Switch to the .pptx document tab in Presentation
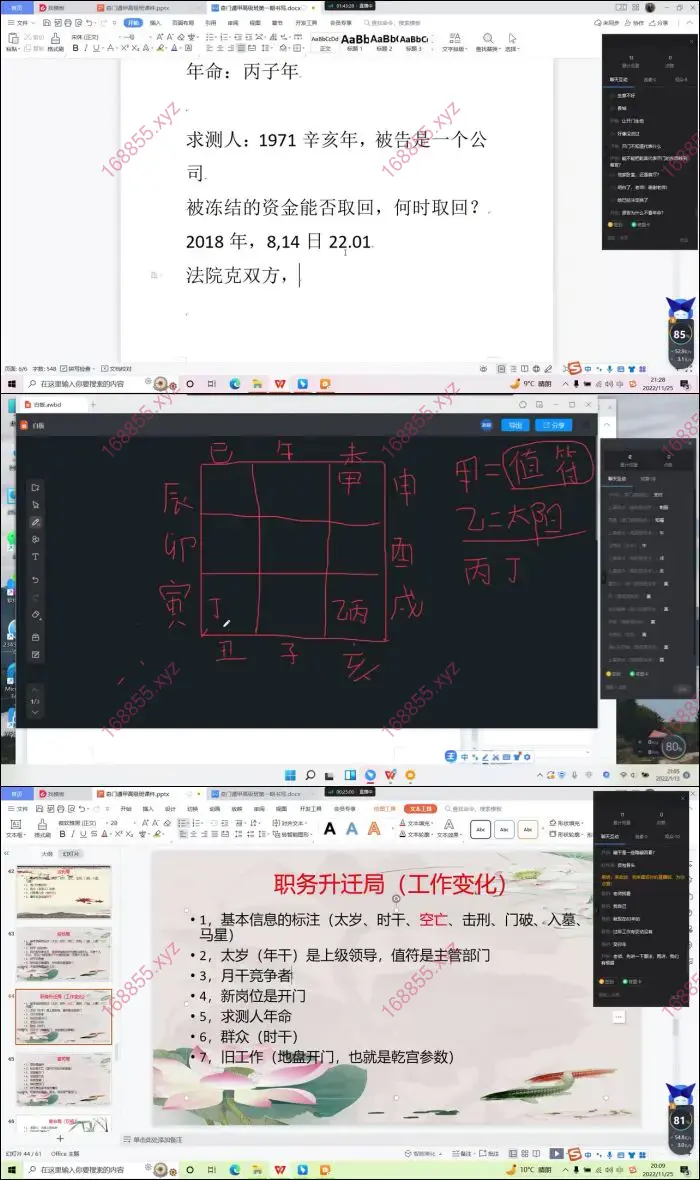The width and height of the screenshot is (700, 1180). point(137,793)
